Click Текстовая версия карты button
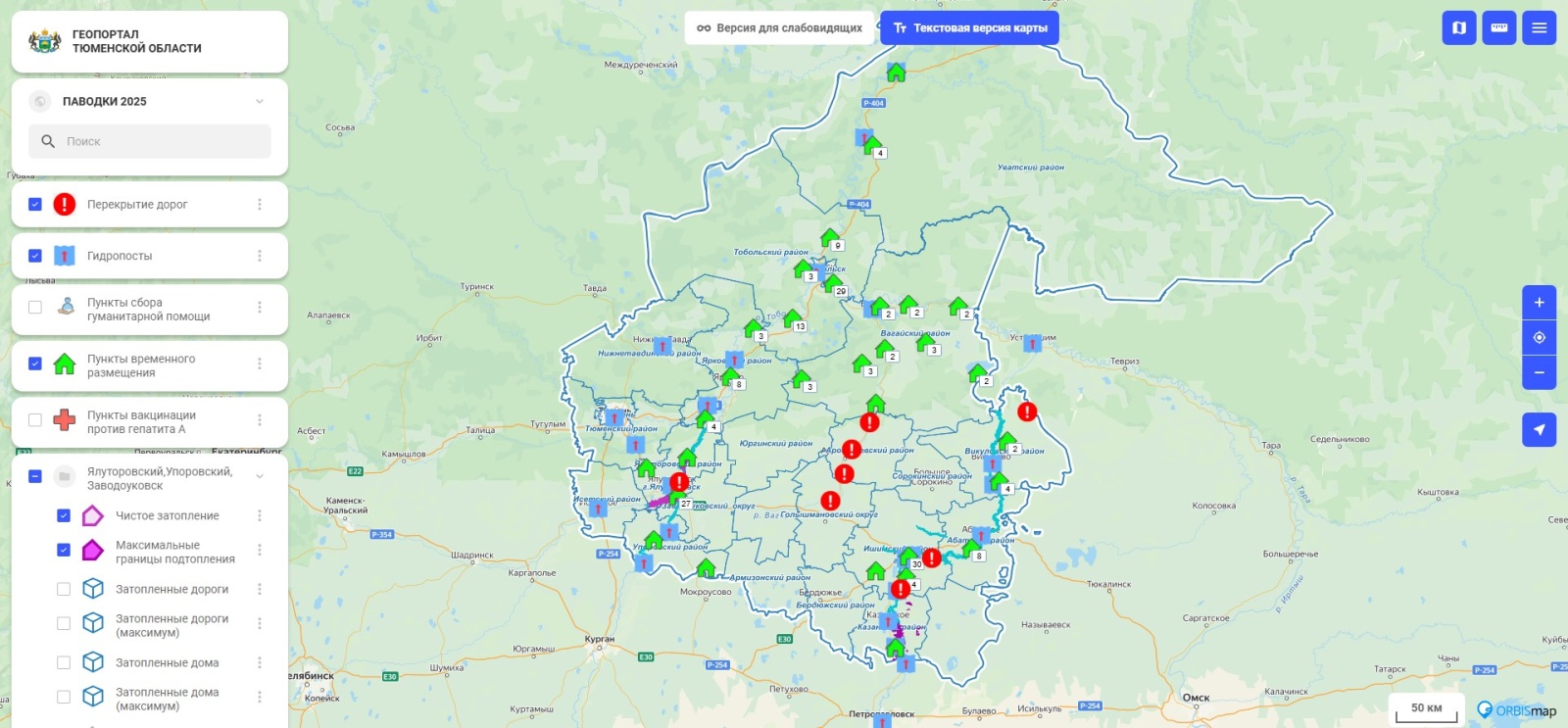 [969, 28]
